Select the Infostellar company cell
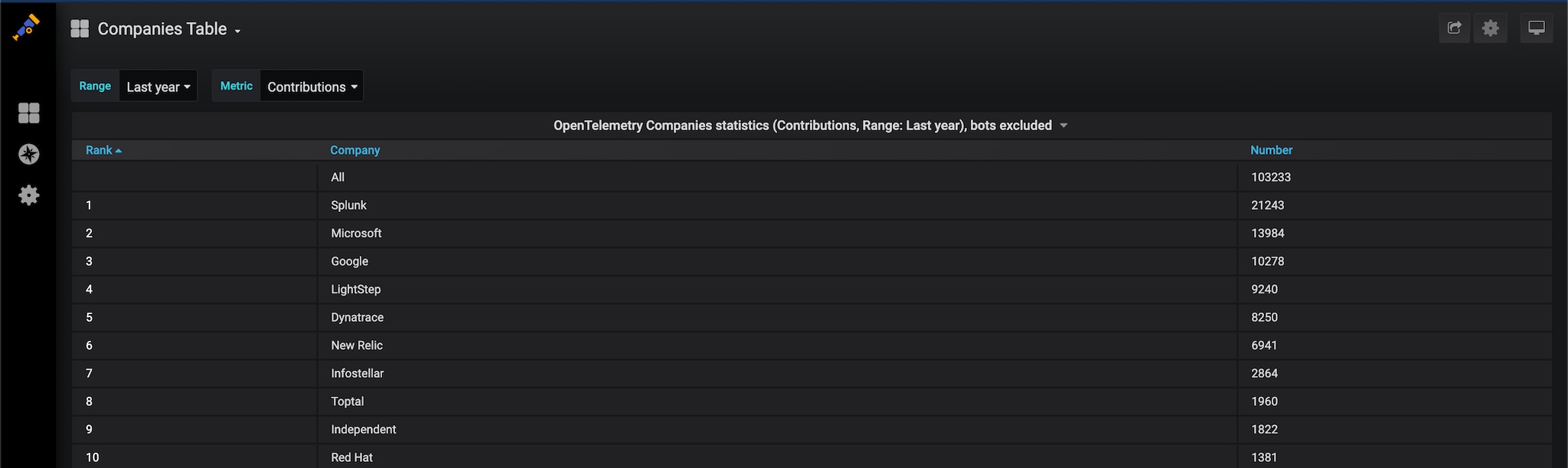This screenshot has width=1568, height=468. click(777, 373)
